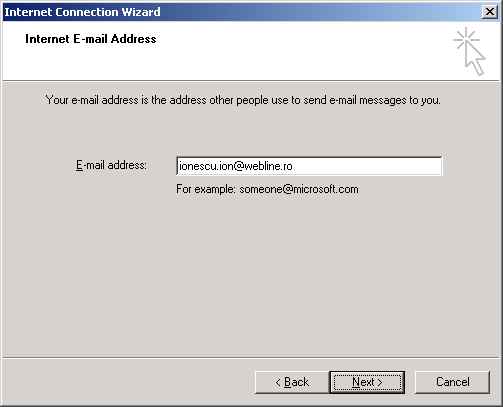503x407 pixels.
Task: Click the Internet E-mail Address heading
Action: [x=91, y=39]
